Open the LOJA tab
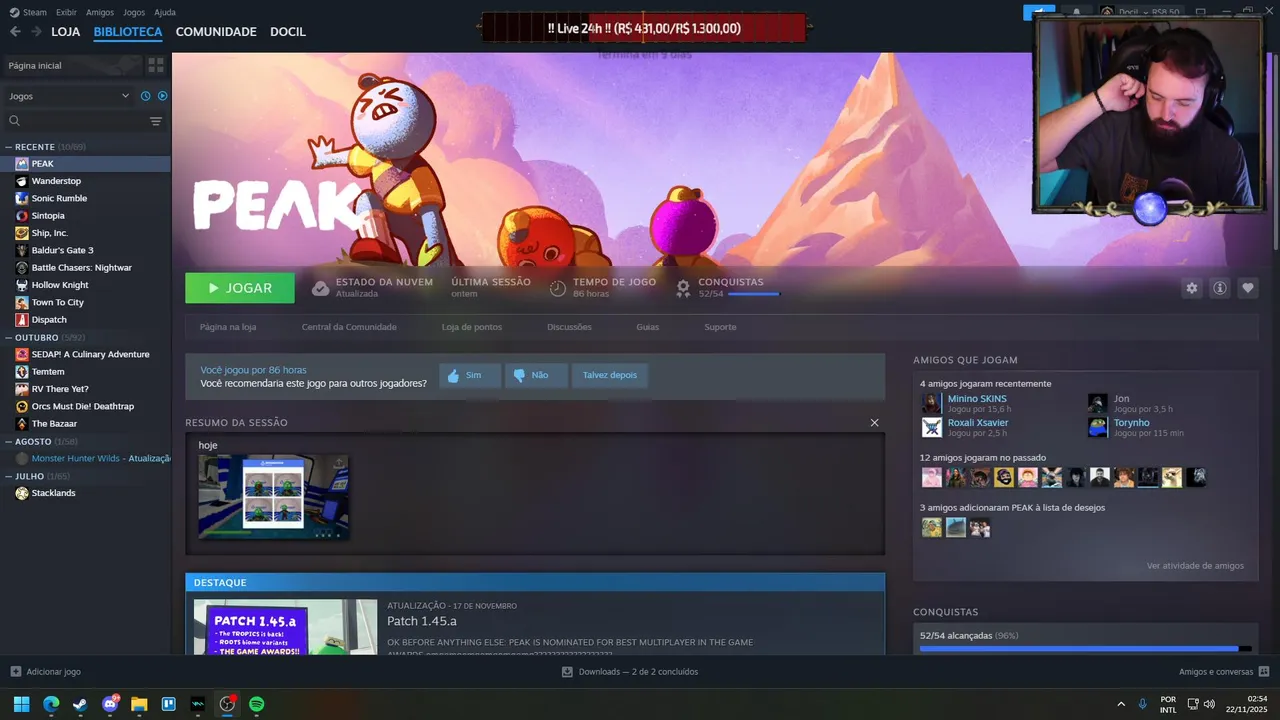Screen dimensions: 1280x720 (x=66, y=32)
